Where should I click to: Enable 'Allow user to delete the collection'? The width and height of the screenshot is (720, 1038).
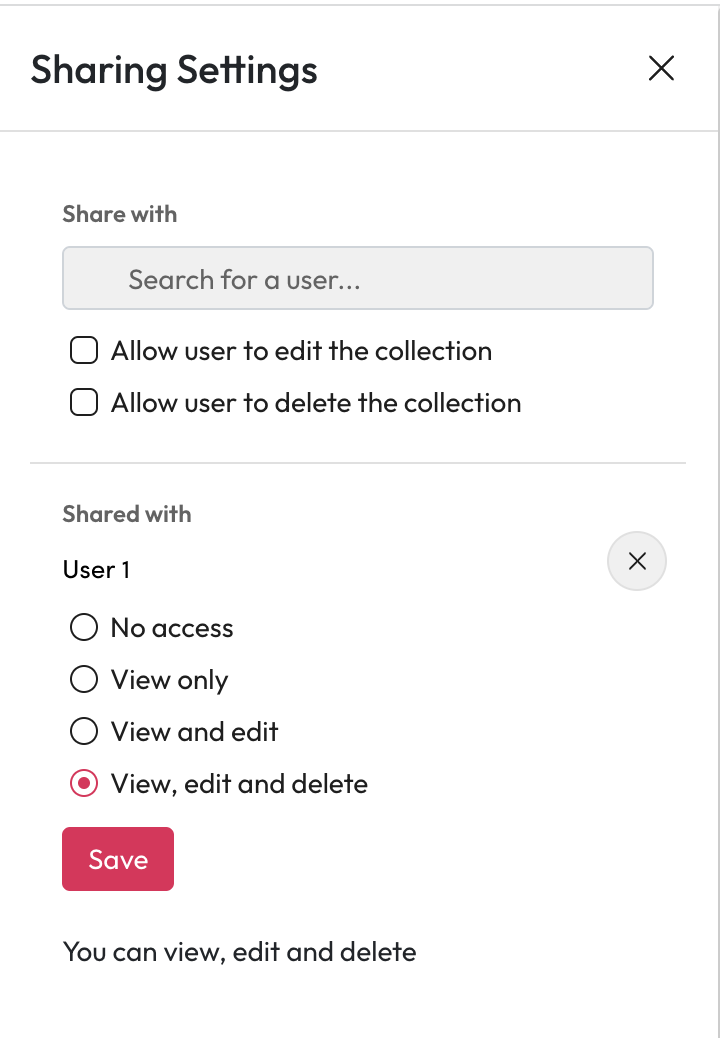tap(84, 402)
